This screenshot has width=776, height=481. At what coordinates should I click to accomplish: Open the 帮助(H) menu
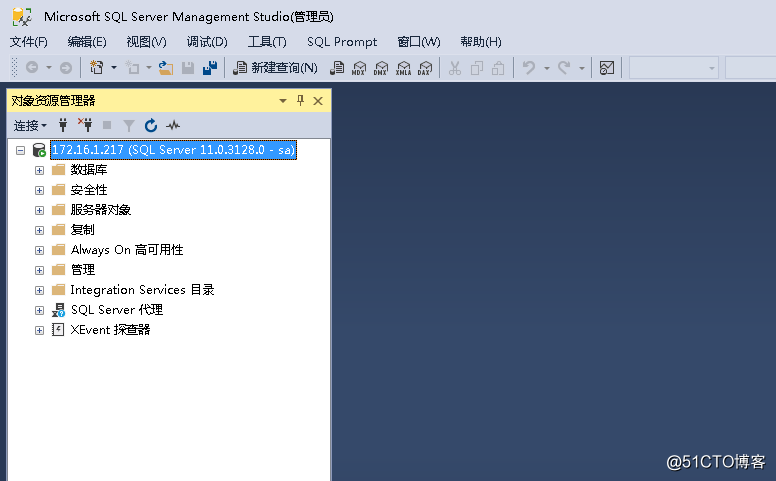click(481, 42)
